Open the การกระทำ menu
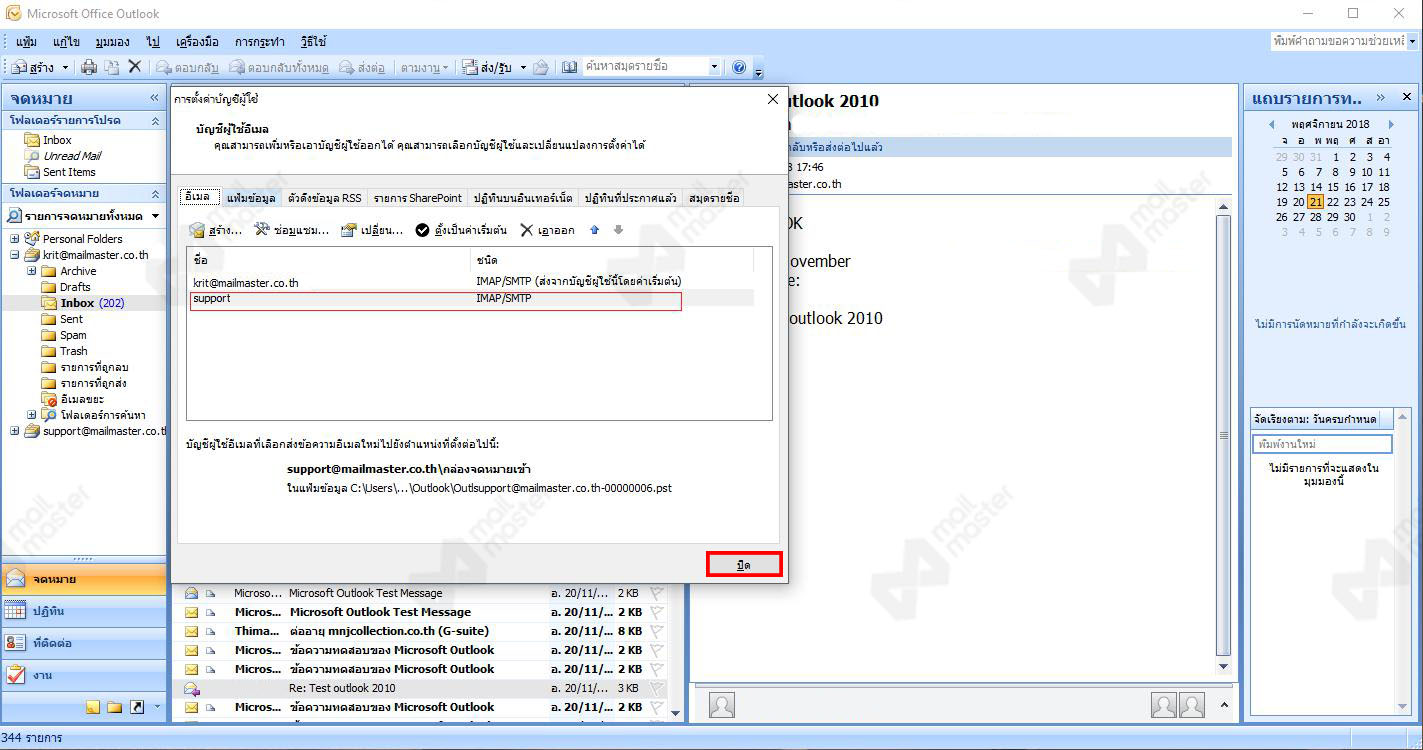This screenshot has height=750, width=1423. (x=261, y=42)
